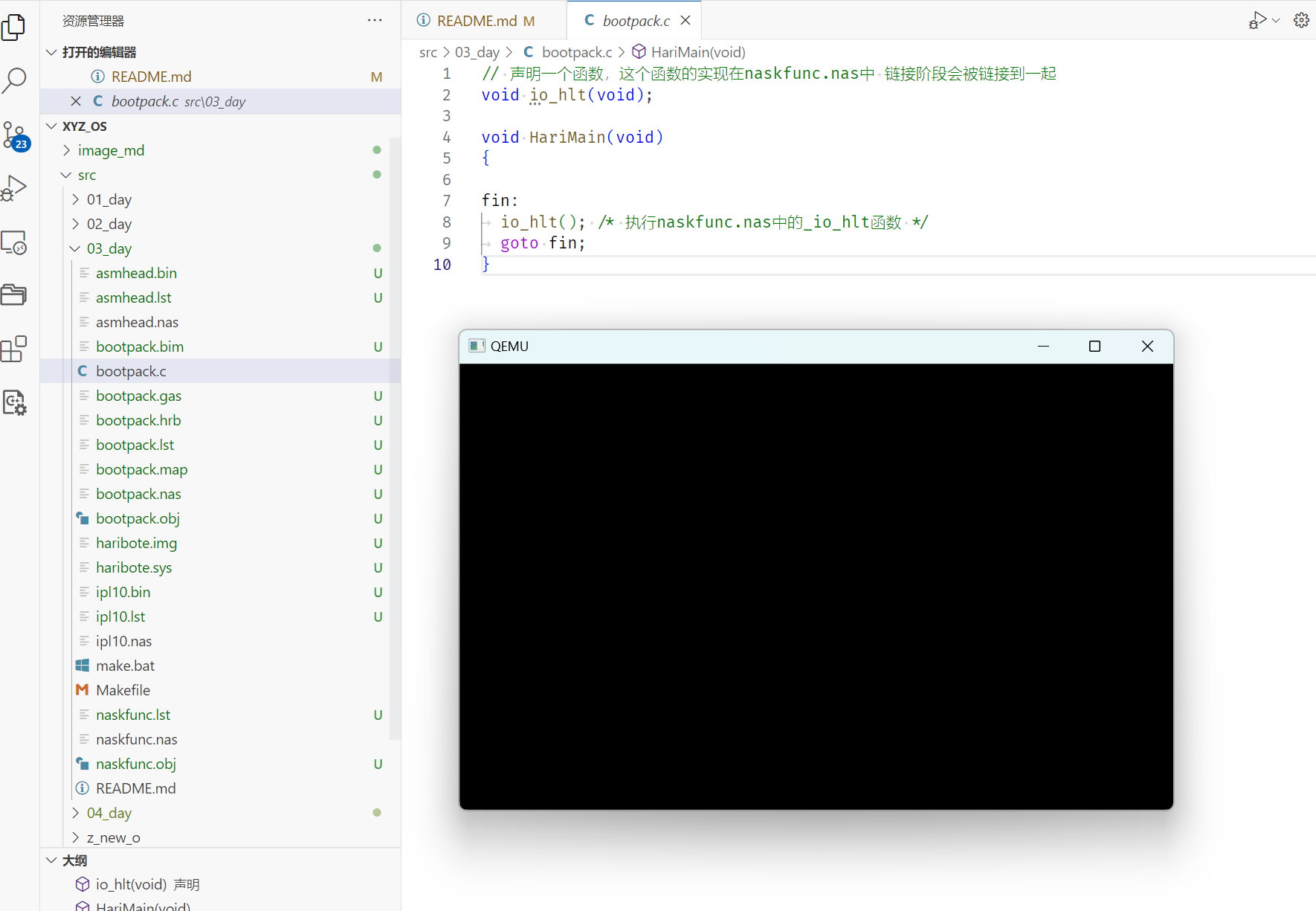Open haribote.sys file
The width and height of the screenshot is (1316, 911).
[x=134, y=567]
